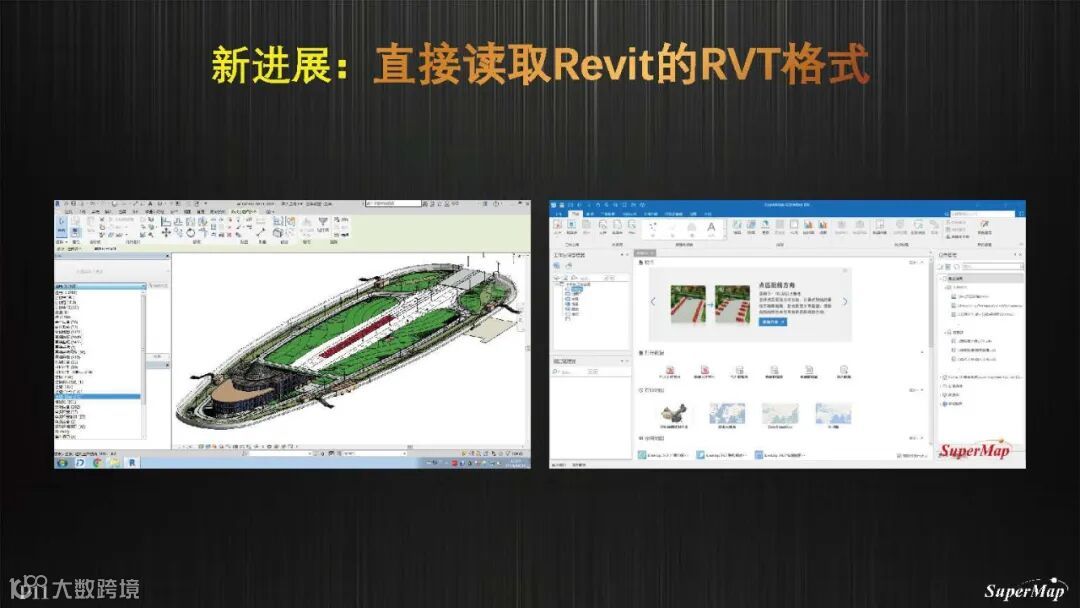Screen dimensions: 1080x608
Task: Open File Explorer folder icon on taskbar
Action: tap(114, 463)
